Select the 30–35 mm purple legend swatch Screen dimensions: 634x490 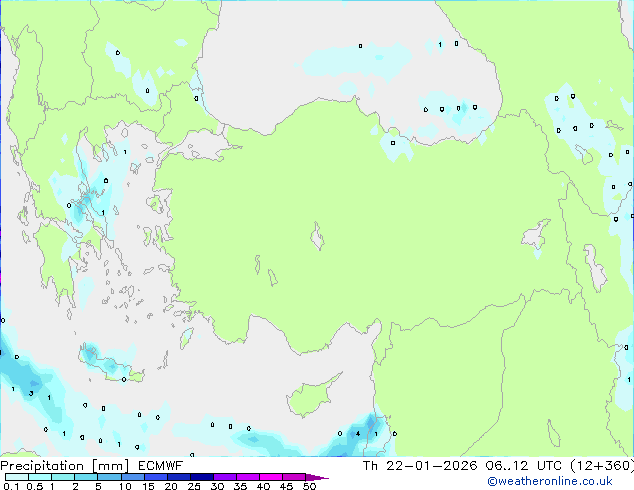pyautogui.click(x=224, y=477)
